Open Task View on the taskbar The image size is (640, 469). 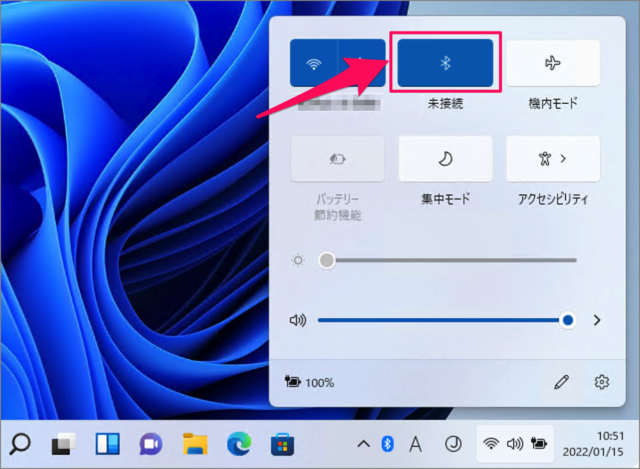coord(63,444)
